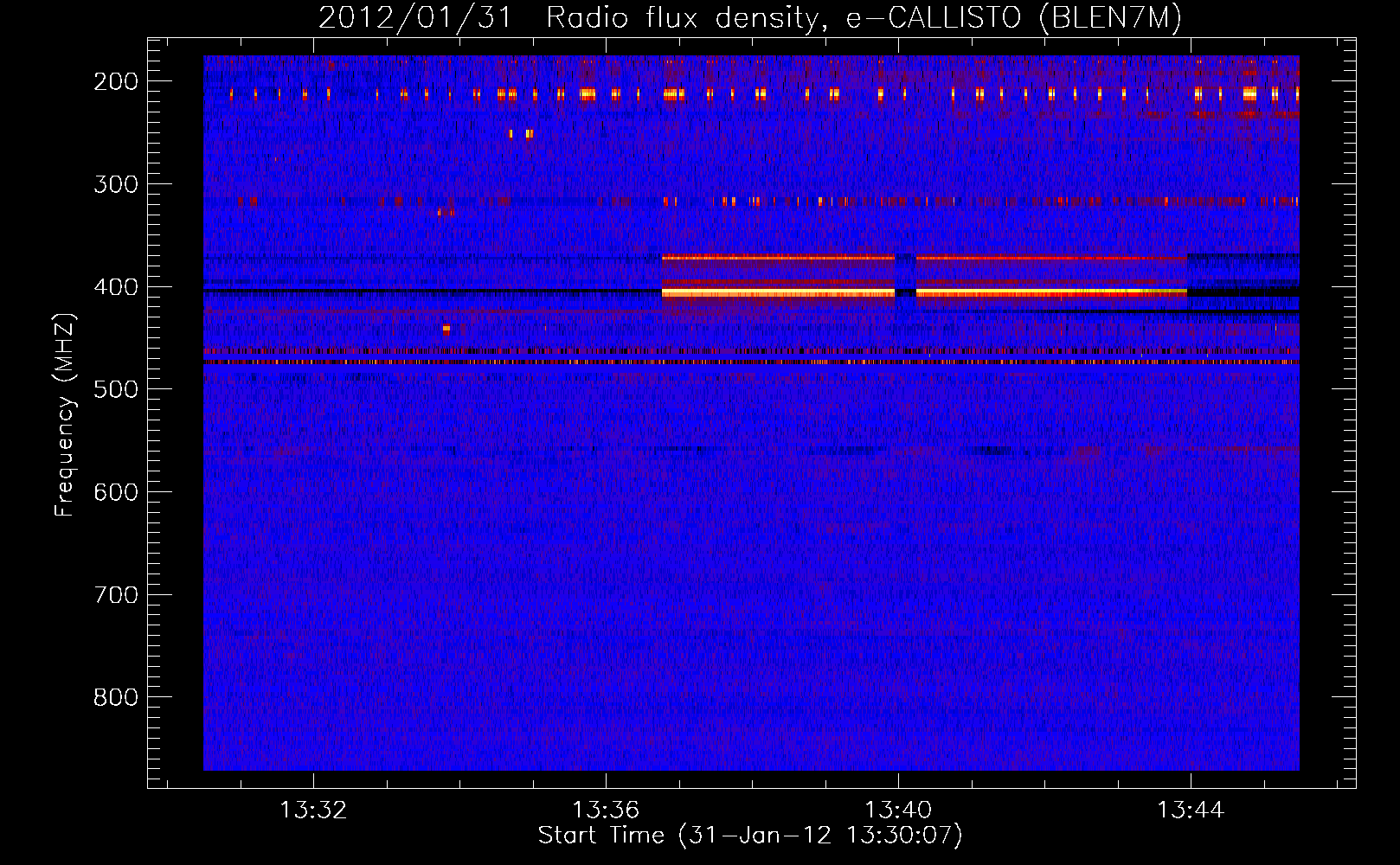Click the 200 frequency tick label
Screen dimensions: 1400x865
point(116,81)
